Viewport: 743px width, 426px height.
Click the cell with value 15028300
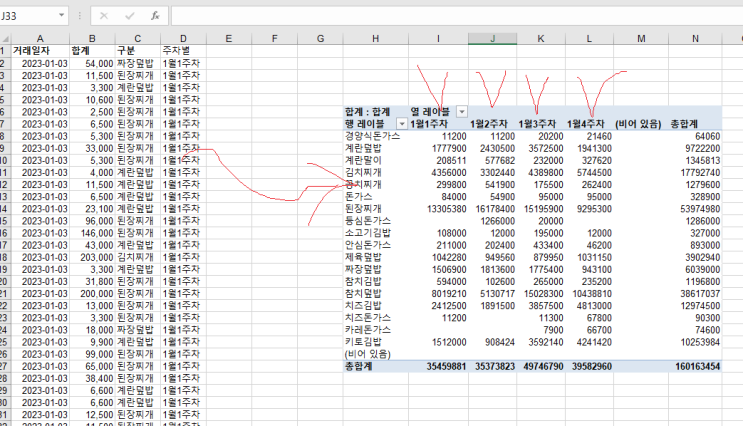pyautogui.click(x=544, y=294)
